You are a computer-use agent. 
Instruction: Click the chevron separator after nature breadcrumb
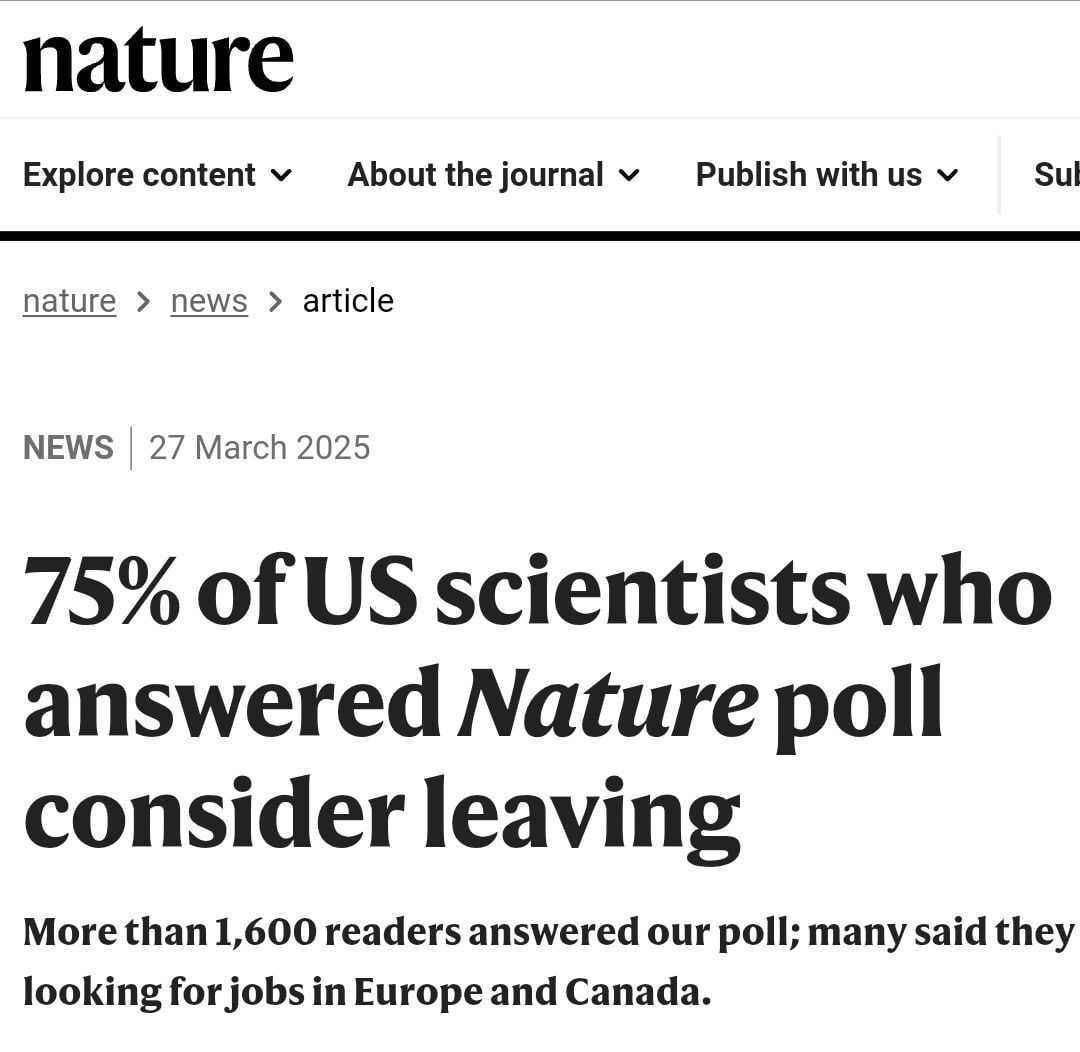[x=144, y=301]
